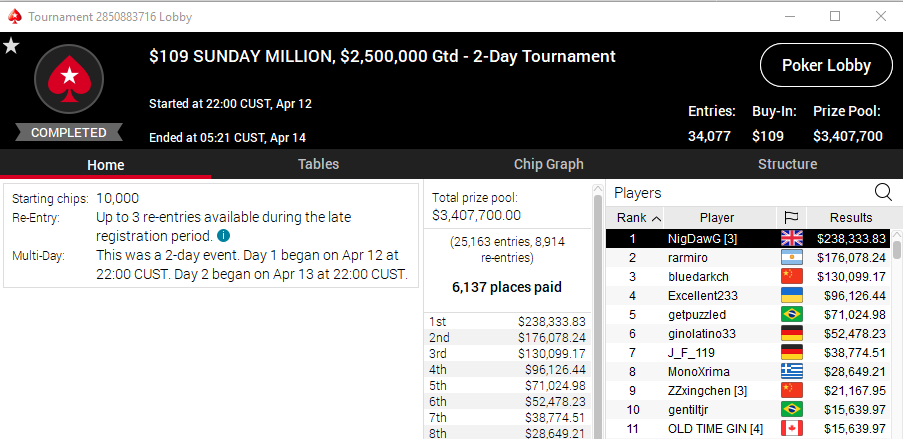View the Structure tab
This screenshot has width=903, height=439.
point(787,164)
